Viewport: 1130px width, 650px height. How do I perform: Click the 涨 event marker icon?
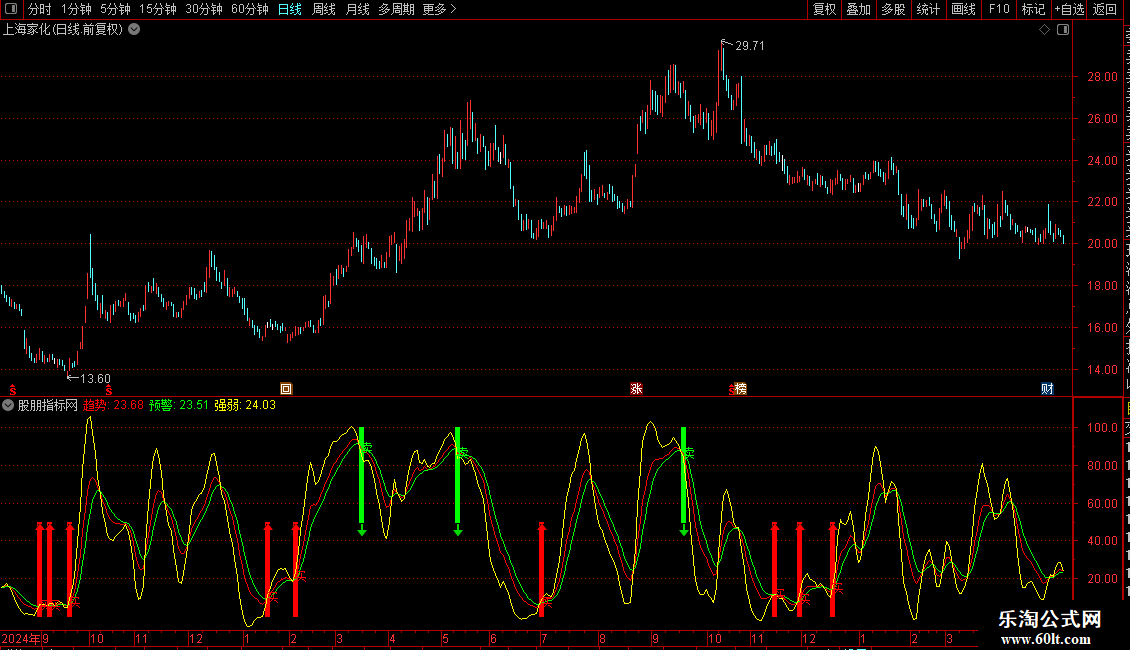click(636, 389)
